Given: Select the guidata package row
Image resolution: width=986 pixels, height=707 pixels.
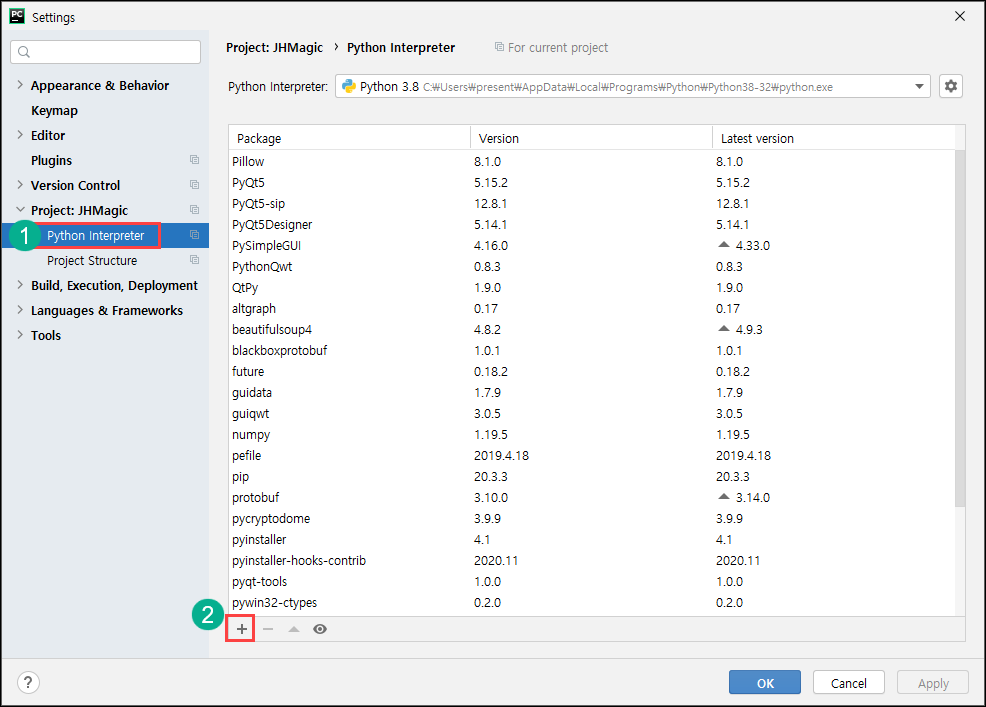Looking at the screenshot, I should point(591,392).
